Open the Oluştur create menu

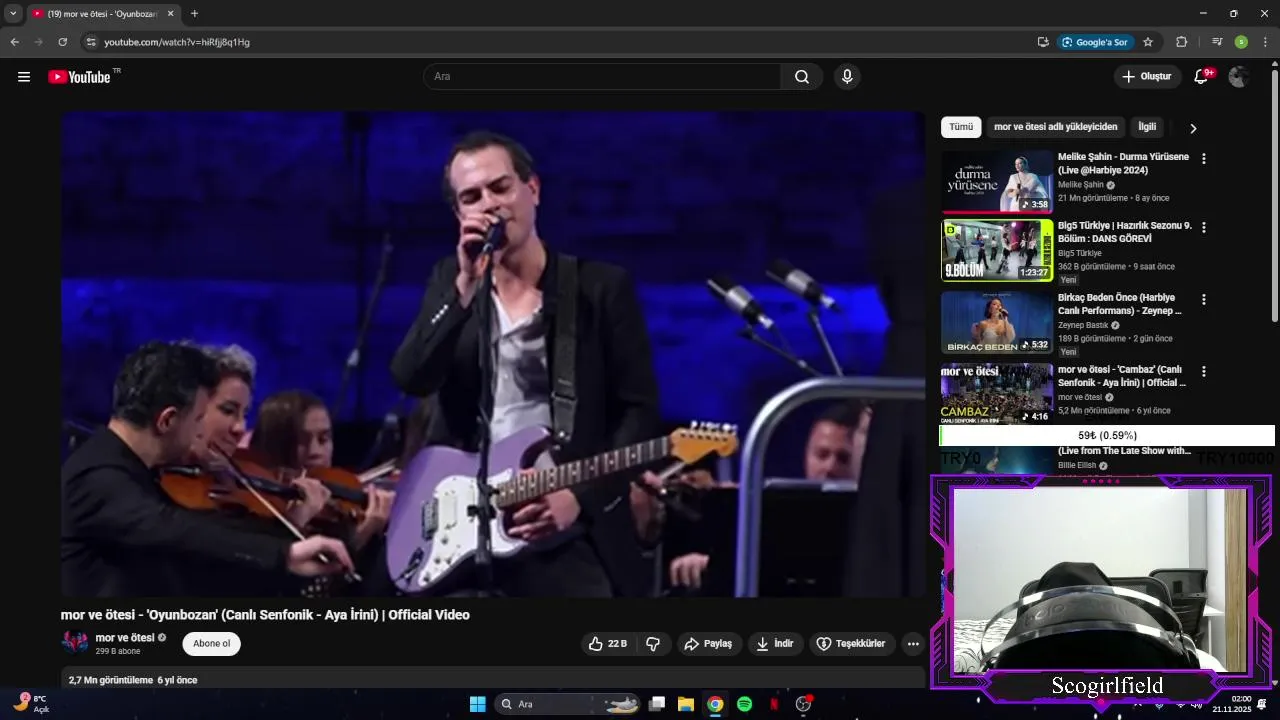coord(1147,77)
